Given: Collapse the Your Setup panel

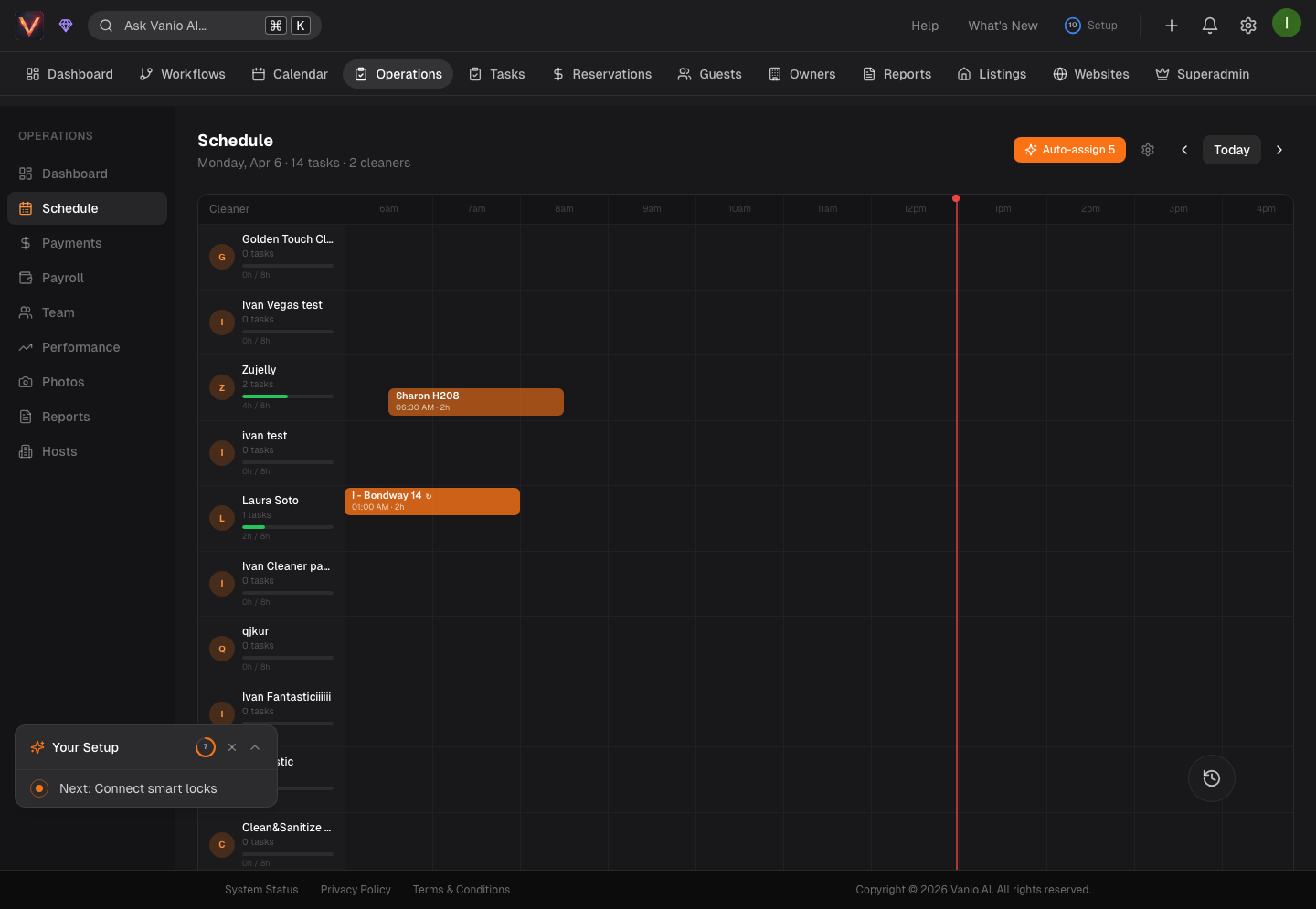Looking at the screenshot, I should 255,747.
